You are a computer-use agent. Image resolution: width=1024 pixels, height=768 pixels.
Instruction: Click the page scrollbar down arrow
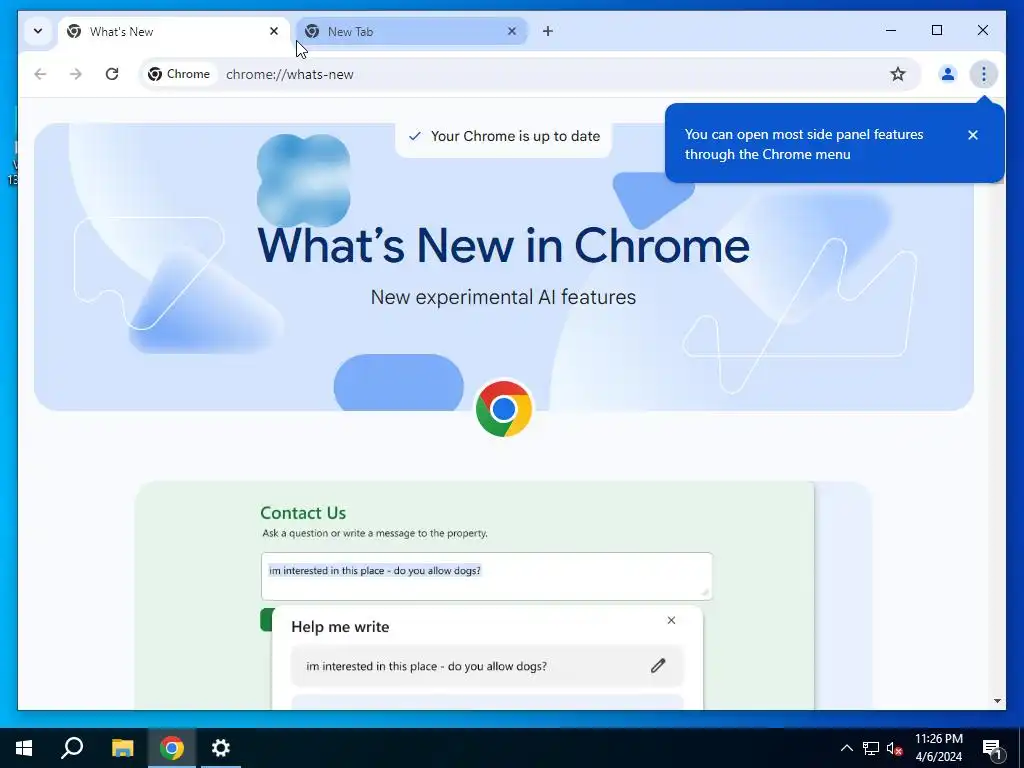(x=997, y=701)
